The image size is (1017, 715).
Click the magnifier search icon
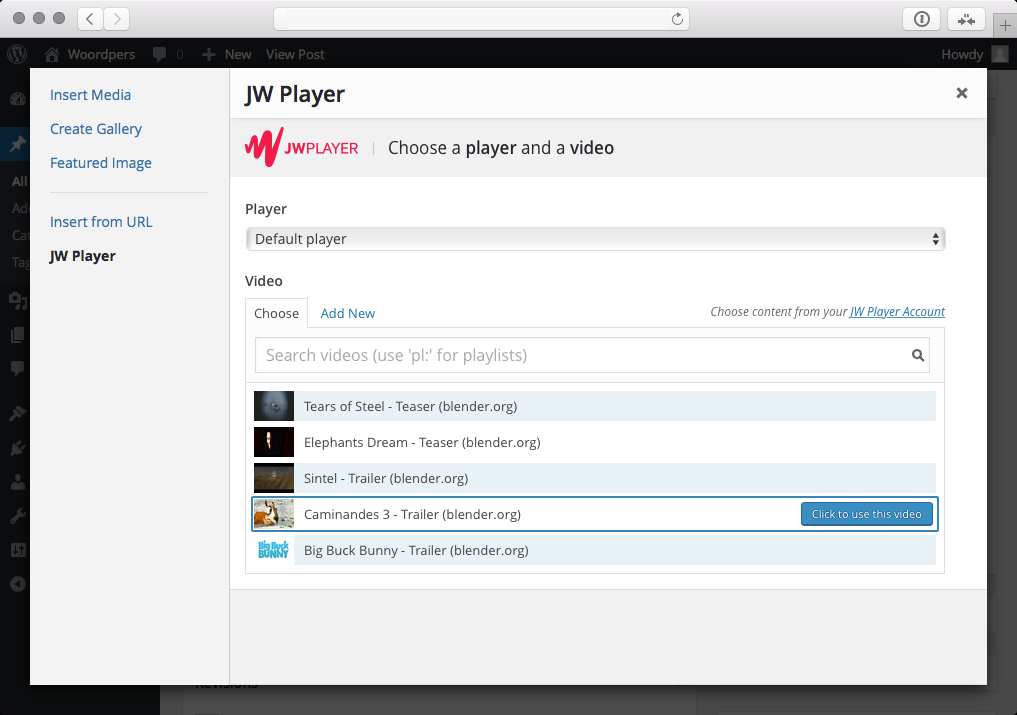pyautogui.click(x=918, y=355)
